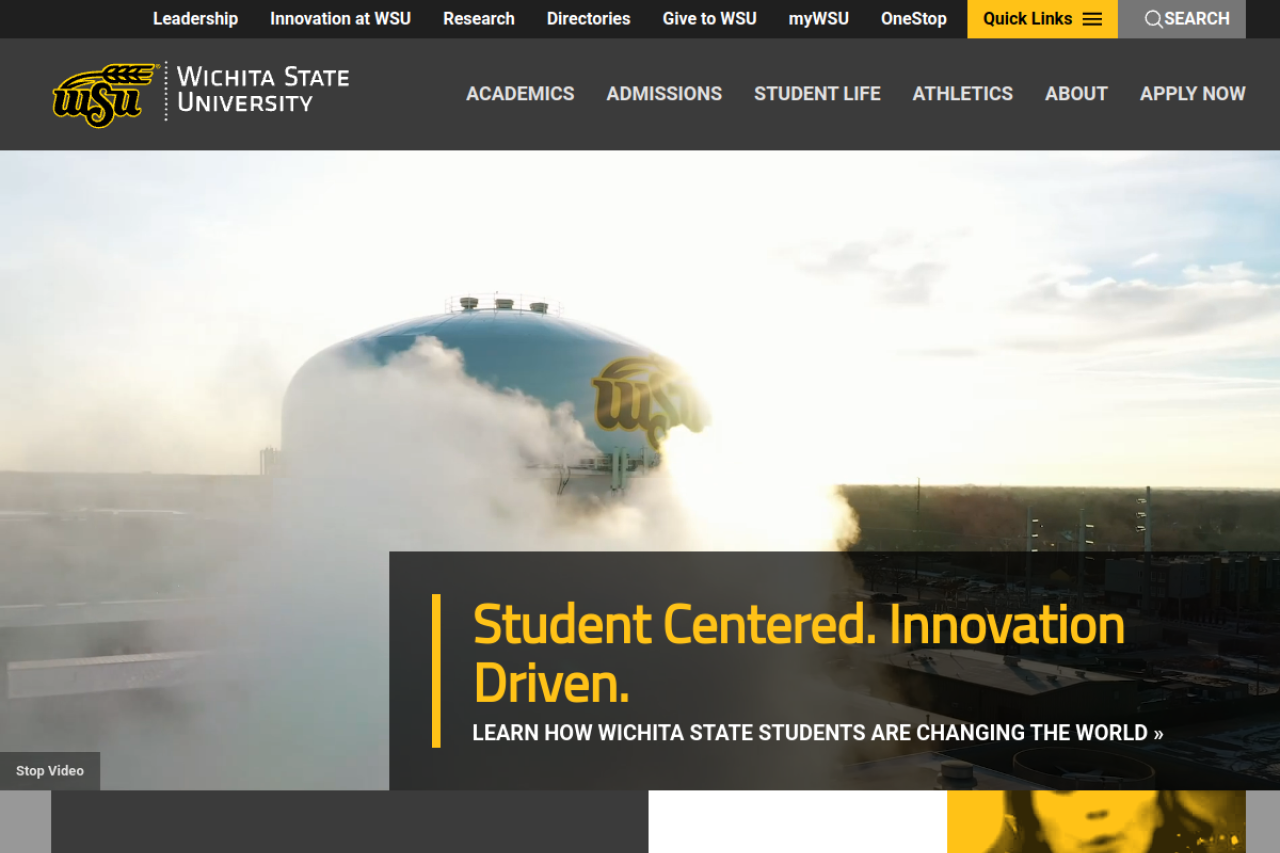Visit the Directories page
Screen dimensions: 1280x853
[x=589, y=19]
